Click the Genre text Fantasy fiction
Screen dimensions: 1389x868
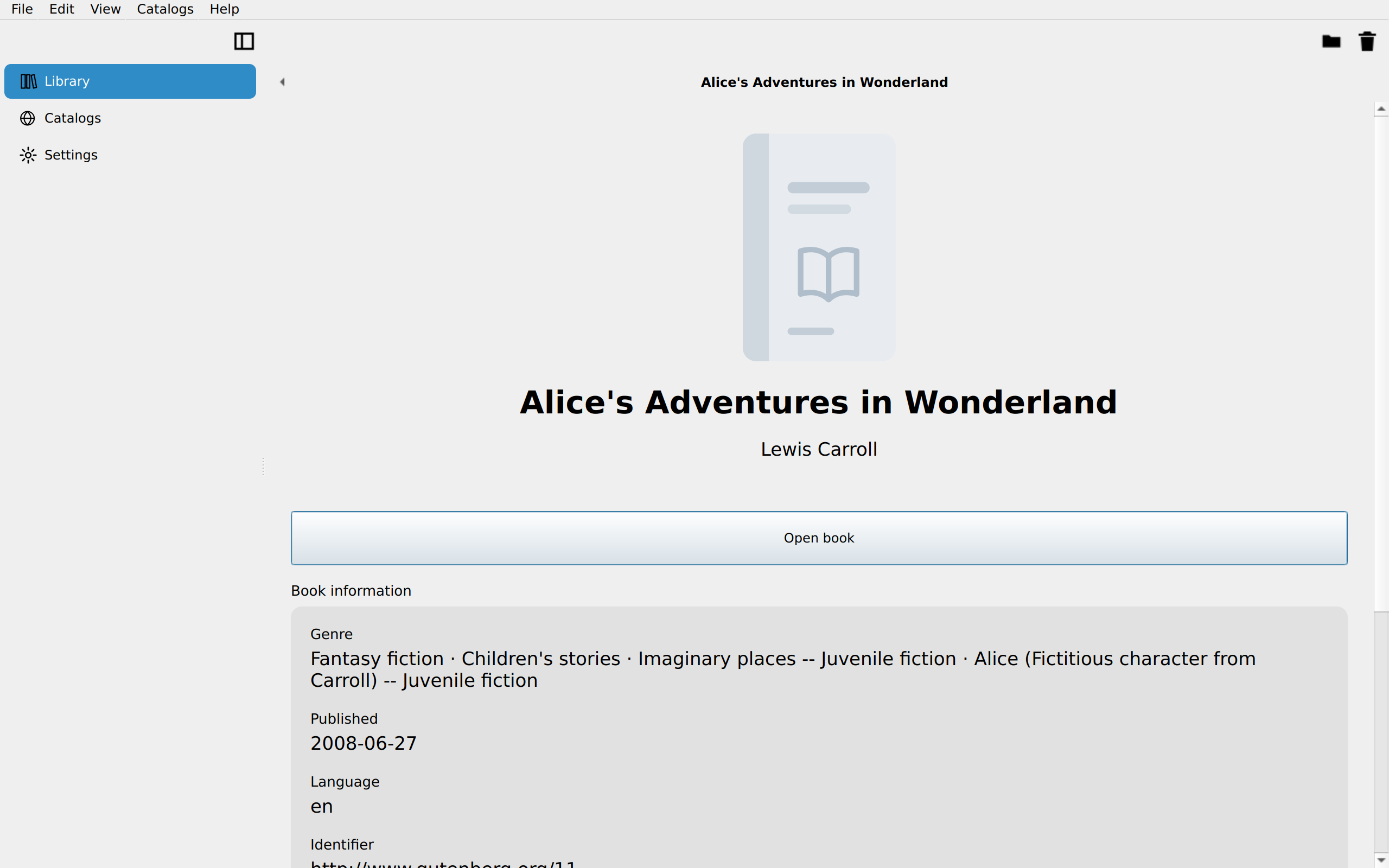[377, 659]
